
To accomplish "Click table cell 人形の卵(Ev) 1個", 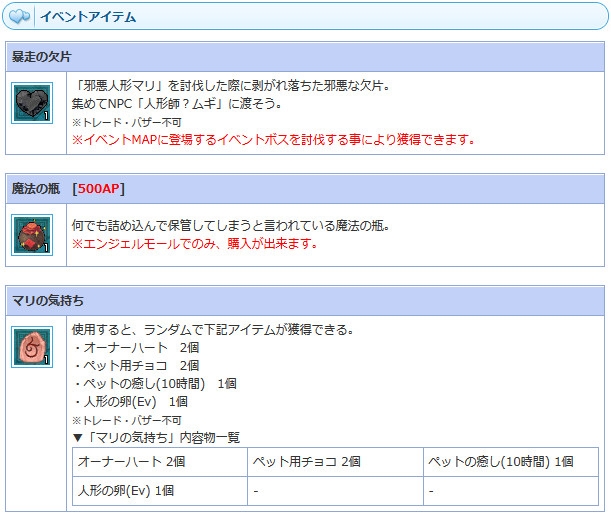I will pyautogui.click(x=160, y=491).
